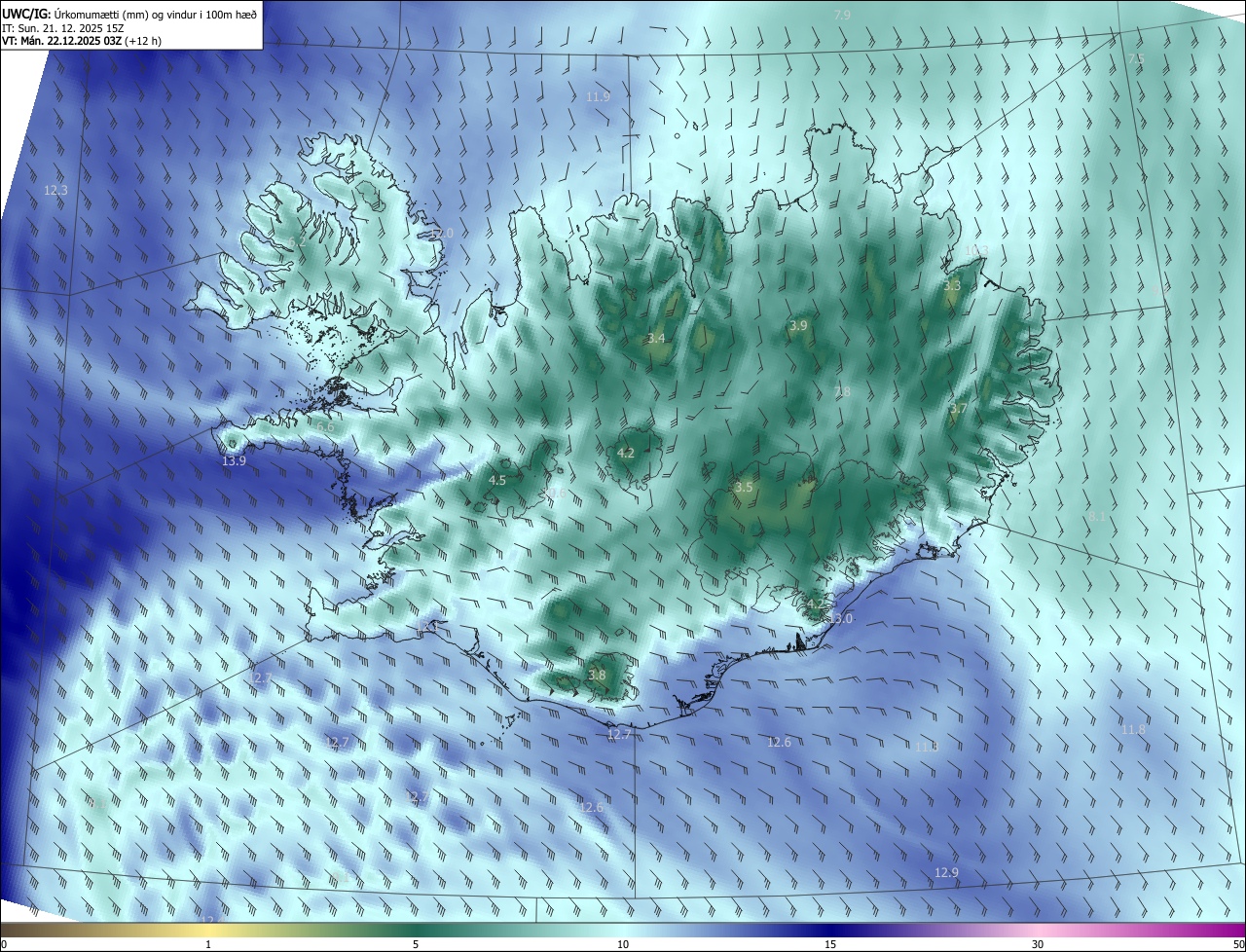1246x952 pixels.
Task: Click the 3.3 value label
Action: point(952,285)
